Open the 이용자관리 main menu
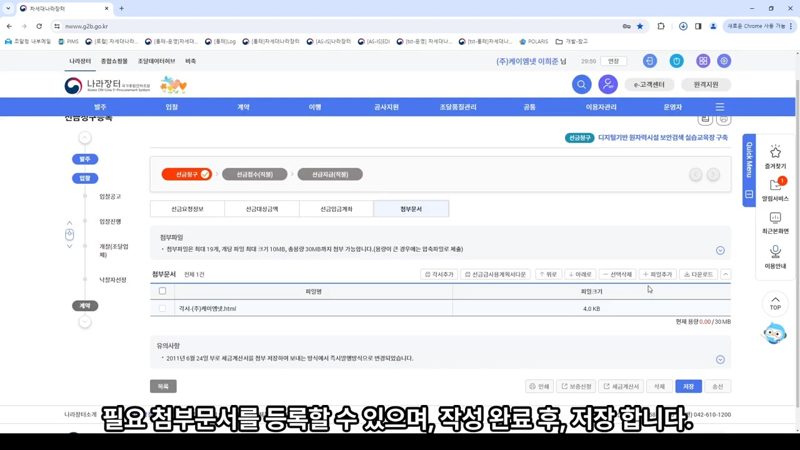Image resolution: width=800 pixels, height=450 pixels. (x=601, y=107)
